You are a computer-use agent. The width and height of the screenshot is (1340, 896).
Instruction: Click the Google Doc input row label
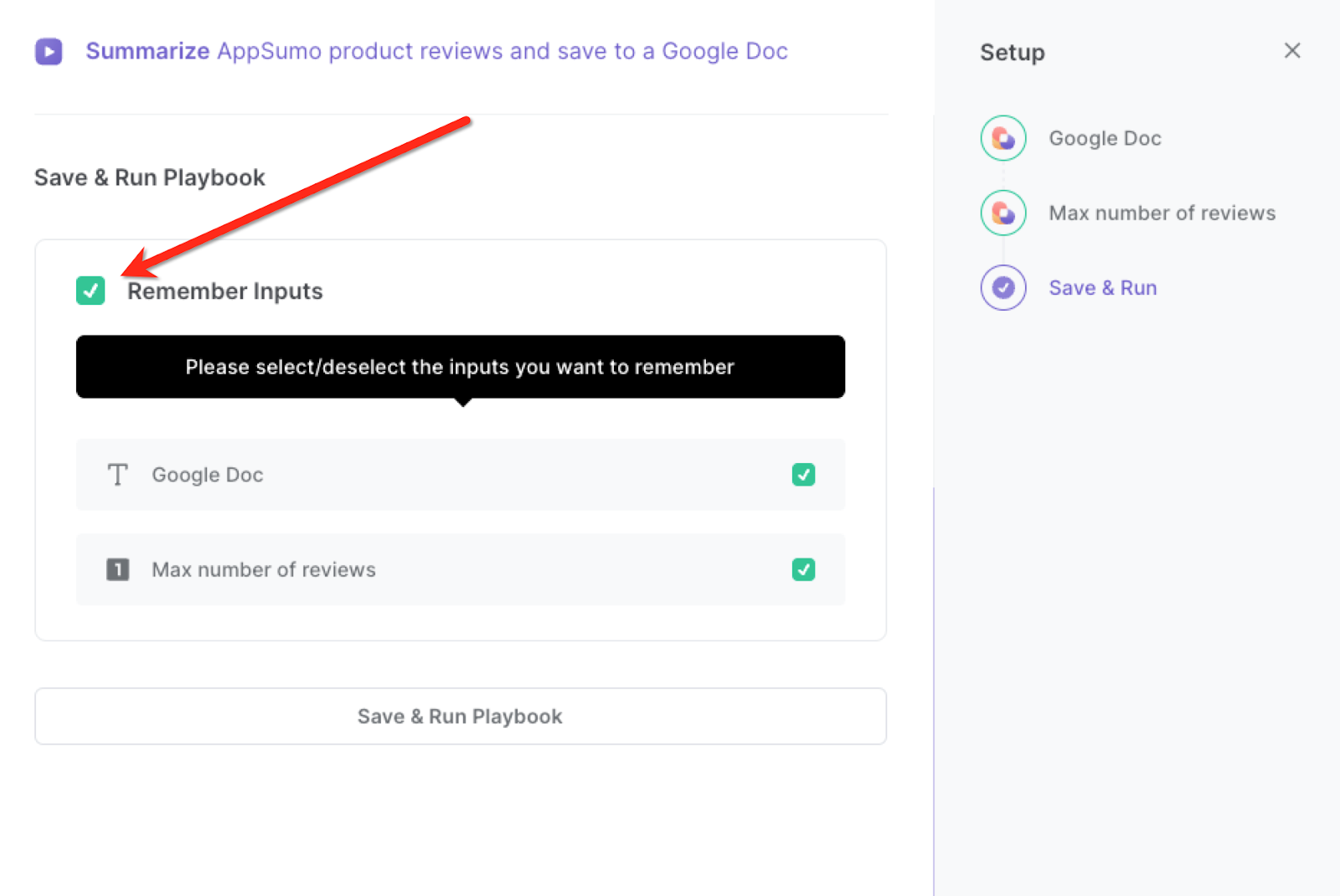point(207,475)
